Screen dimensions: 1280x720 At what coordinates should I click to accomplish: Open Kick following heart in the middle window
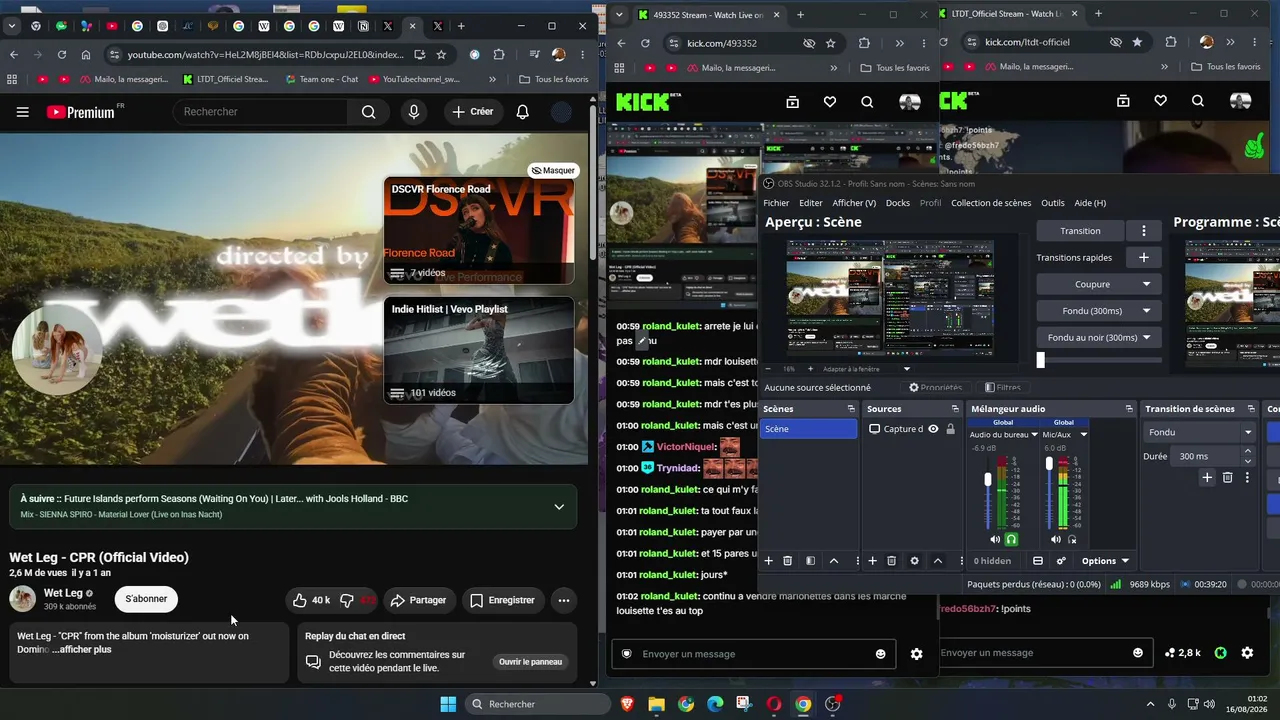(830, 102)
